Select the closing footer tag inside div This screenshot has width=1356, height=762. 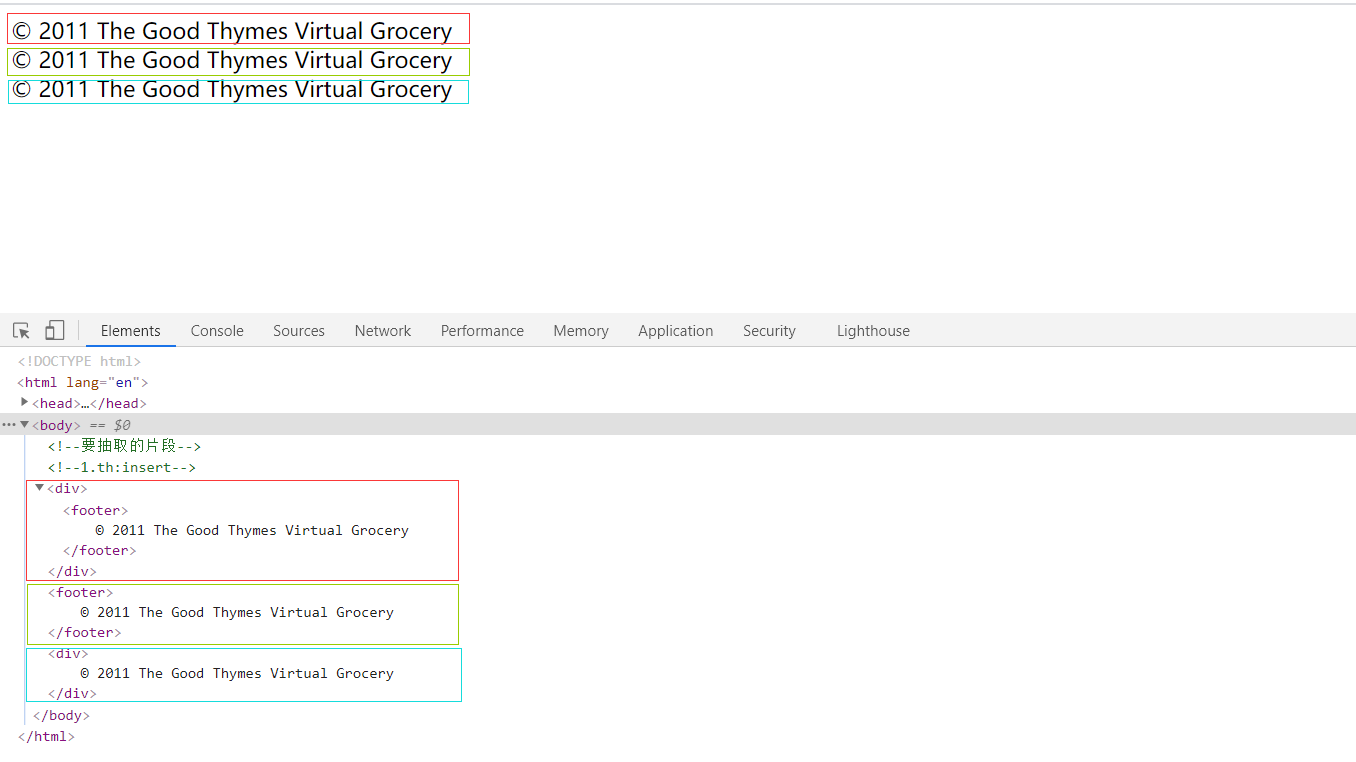pyautogui.click(x=99, y=550)
